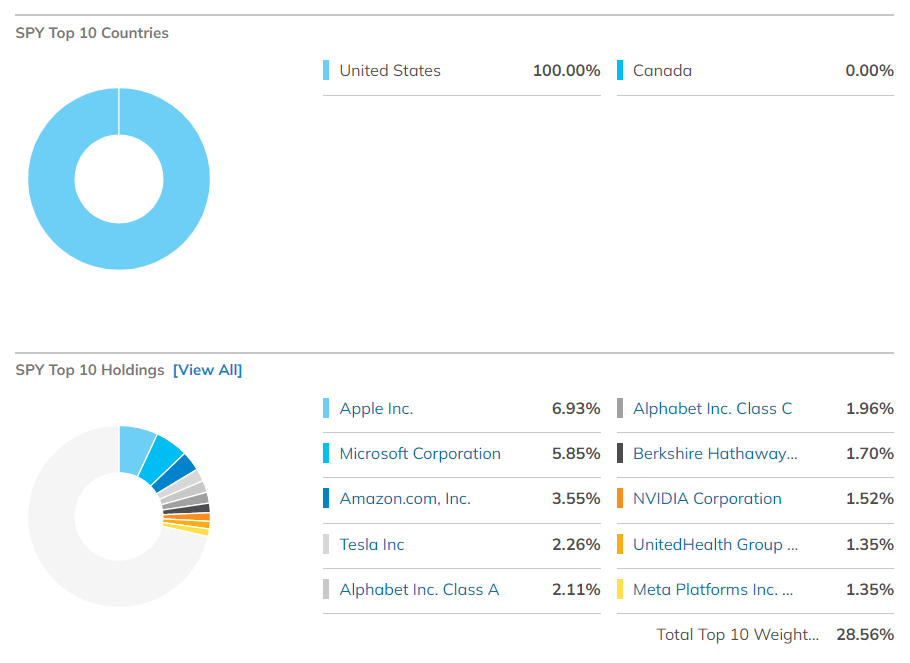Open the Tesla Inc holding link
The width and height of the screenshot is (910, 663).
tap(371, 545)
